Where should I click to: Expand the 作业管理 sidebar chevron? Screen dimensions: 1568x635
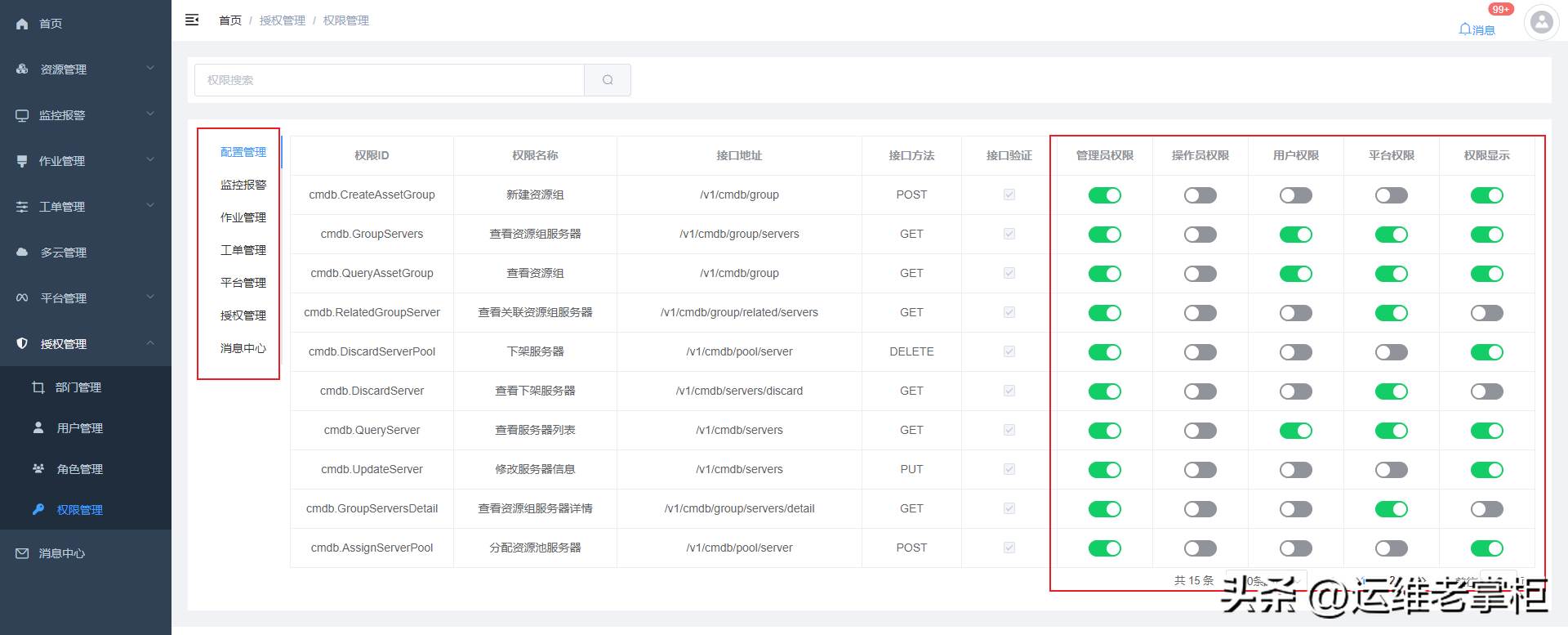(x=150, y=159)
